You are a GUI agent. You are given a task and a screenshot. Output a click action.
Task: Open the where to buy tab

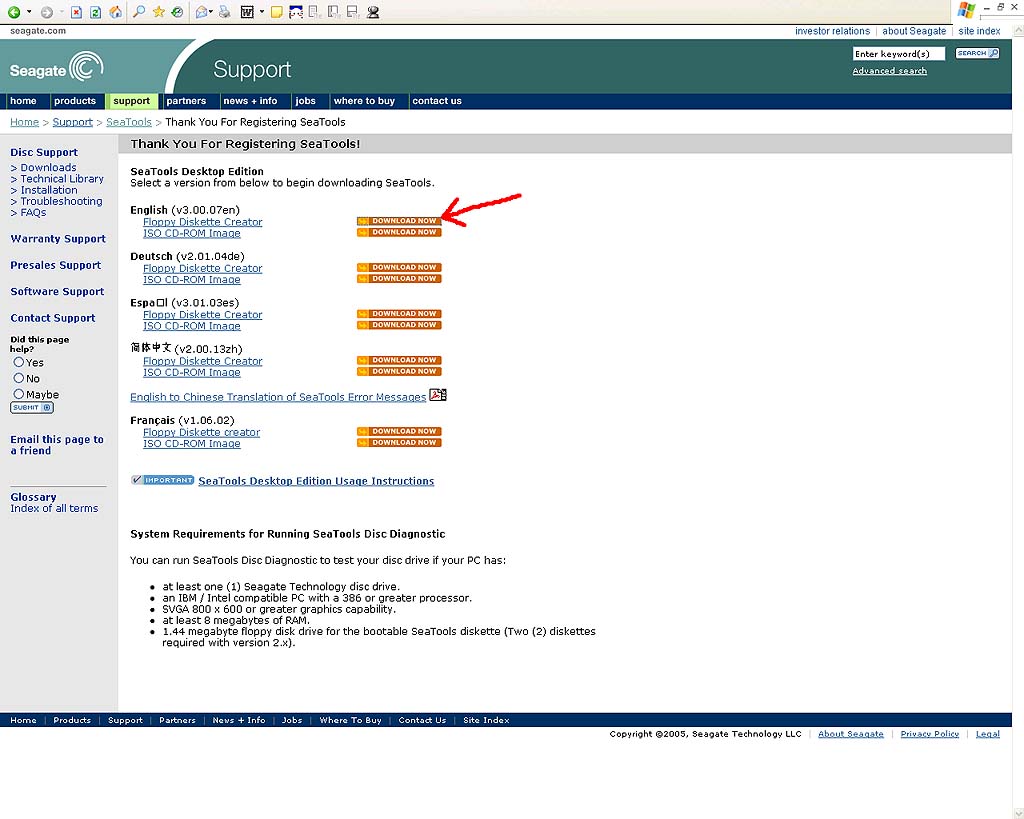364,101
